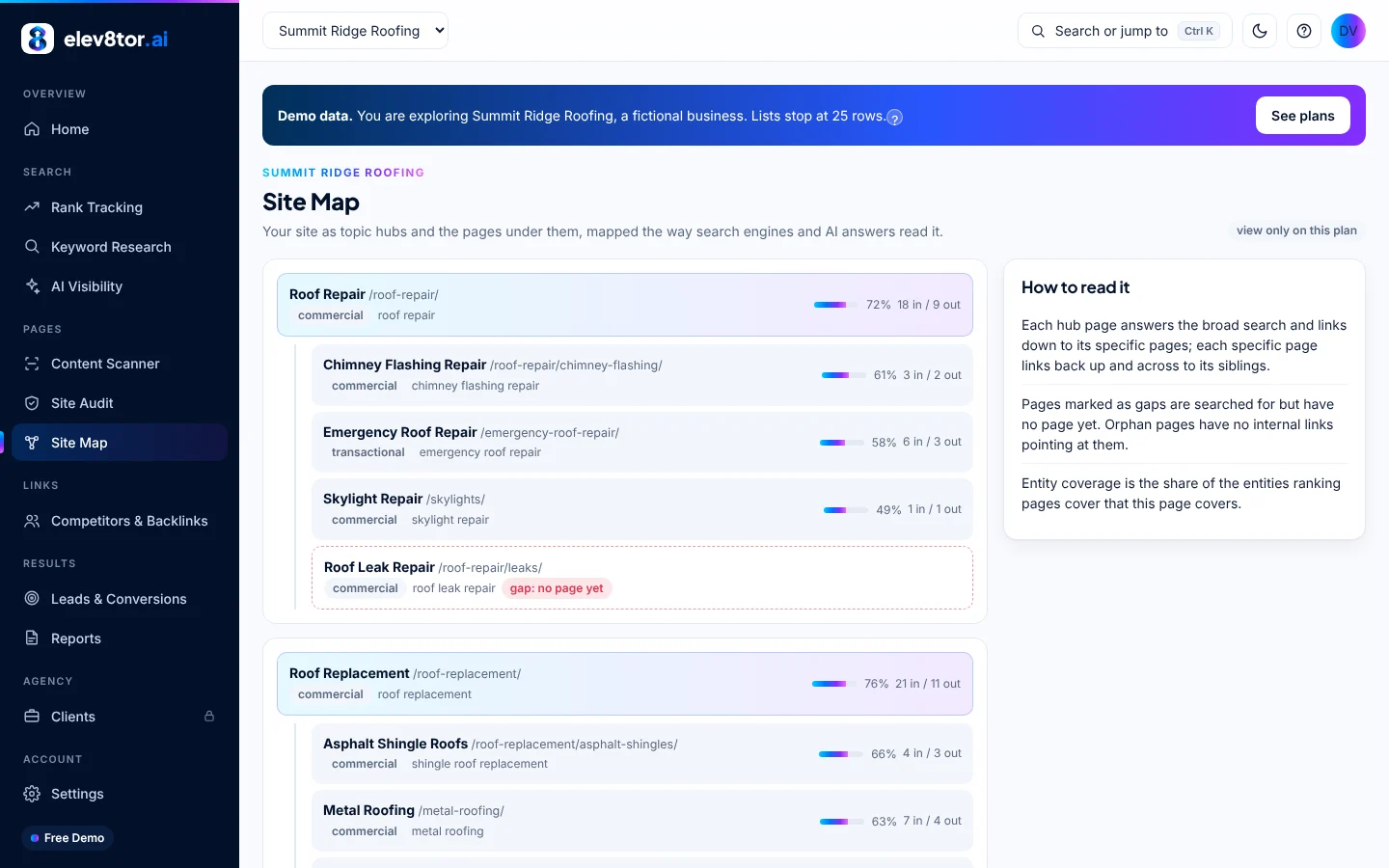The image size is (1389, 868).
Task: Click the Settings gear icon
Action: (x=32, y=794)
